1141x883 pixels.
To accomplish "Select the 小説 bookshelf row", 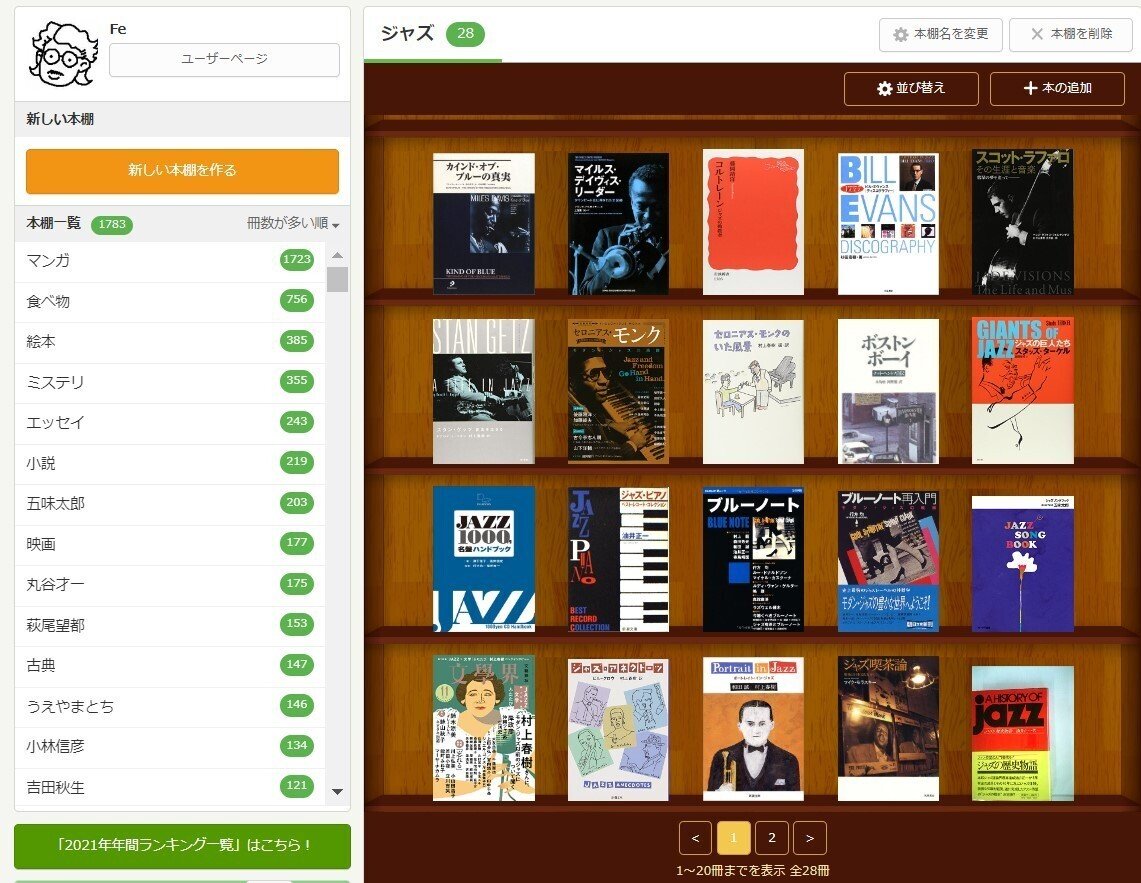I will pyautogui.click(x=170, y=462).
